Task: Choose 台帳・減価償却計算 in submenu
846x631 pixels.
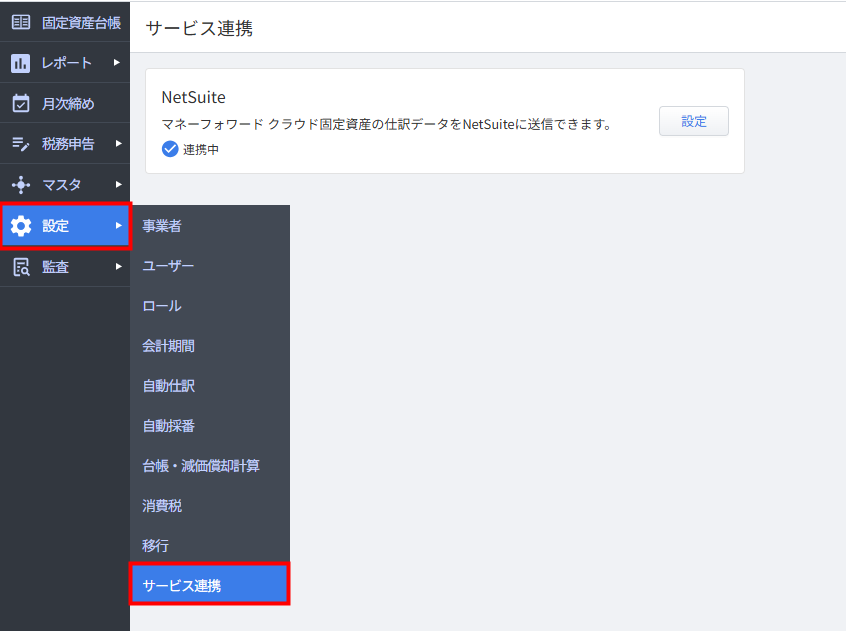Action: 201,466
